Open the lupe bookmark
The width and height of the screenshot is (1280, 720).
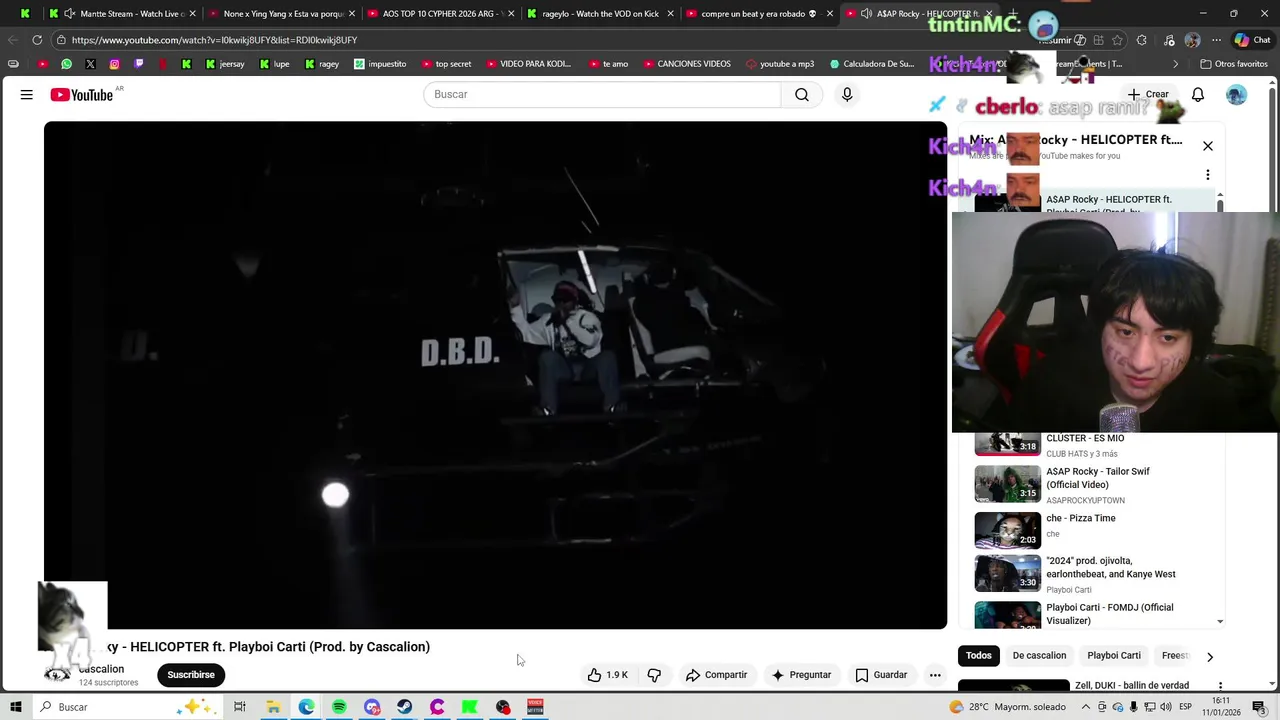pyautogui.click(x=274, y=64)
